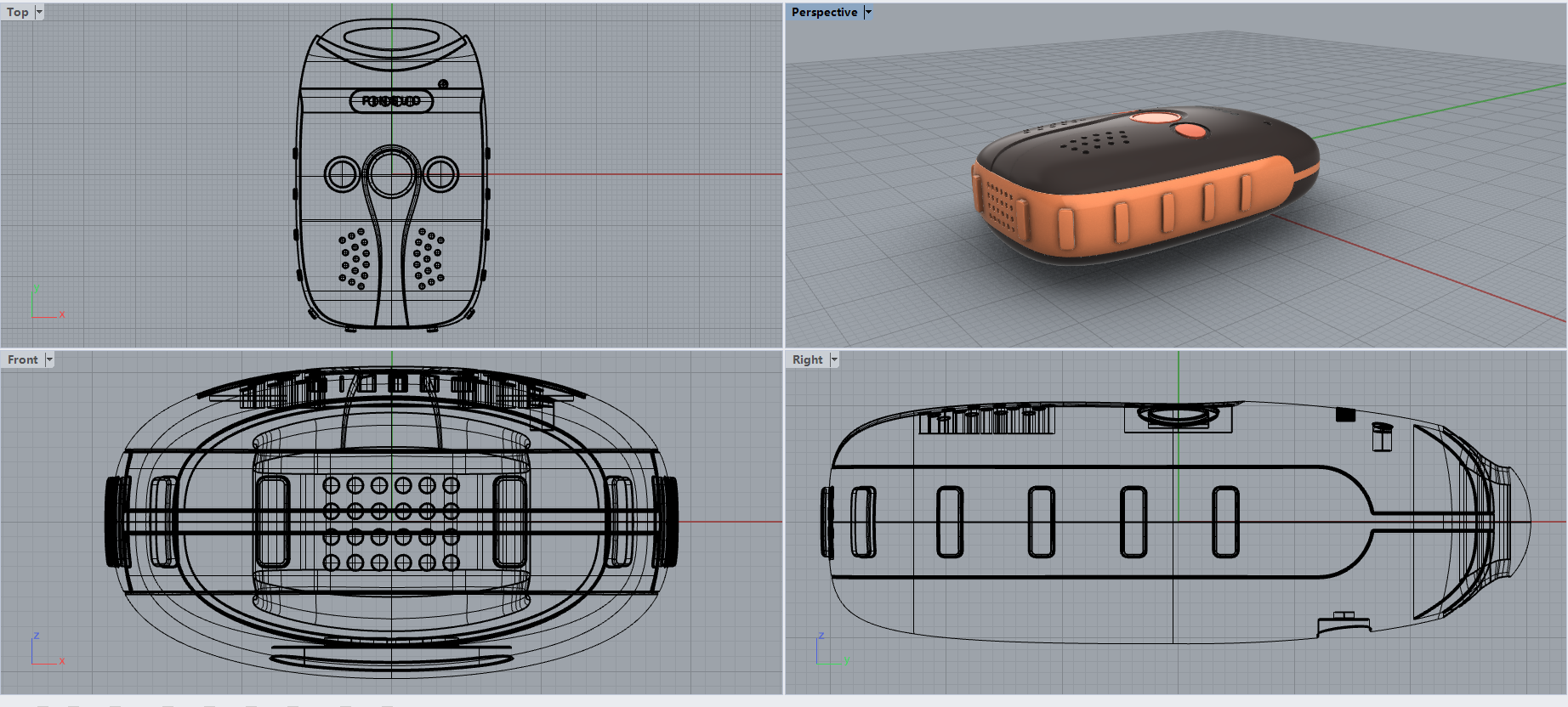Pick the large center circle in Top view
Viewport: 1568px width, 707px height.
click(391, 173)
